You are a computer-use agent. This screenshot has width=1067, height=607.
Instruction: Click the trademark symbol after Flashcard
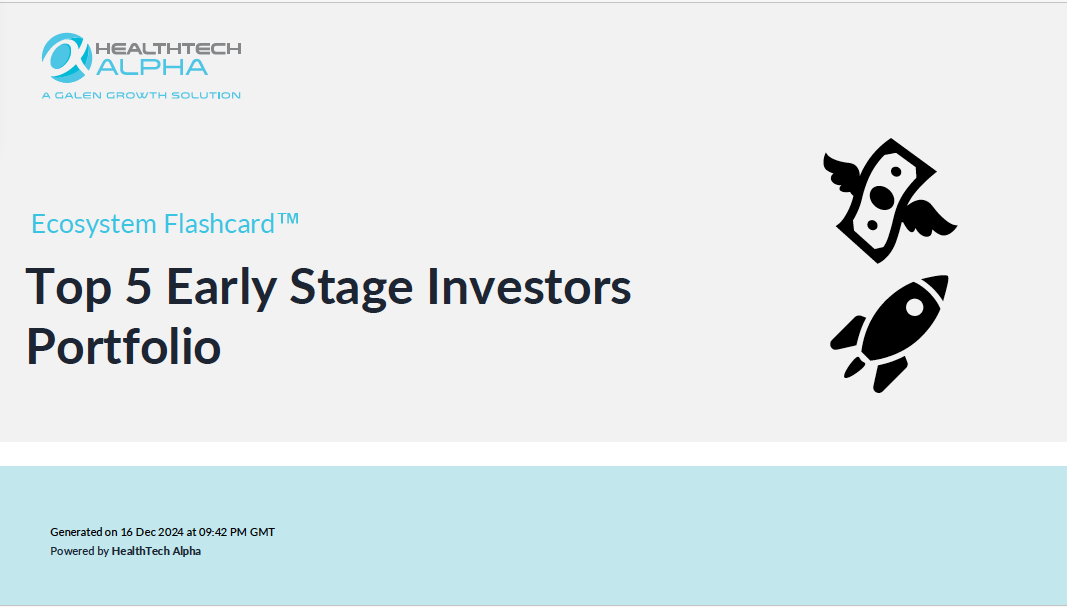coord(288,218)
